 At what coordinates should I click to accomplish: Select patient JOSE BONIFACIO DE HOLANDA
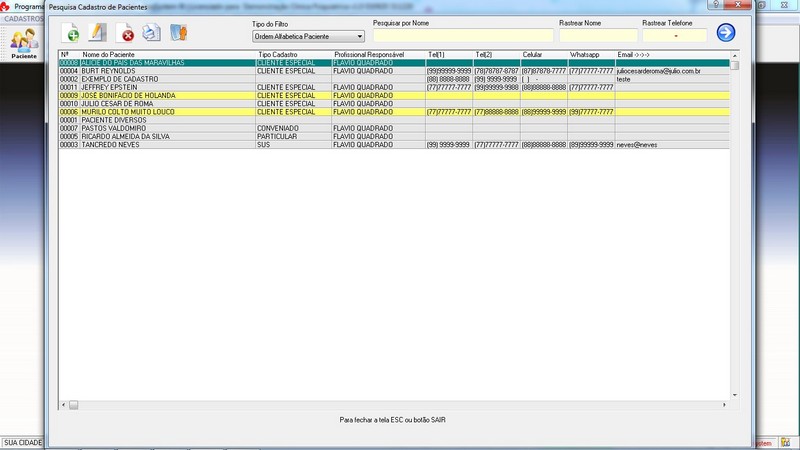pyautogui.click(x=394, y=95)
